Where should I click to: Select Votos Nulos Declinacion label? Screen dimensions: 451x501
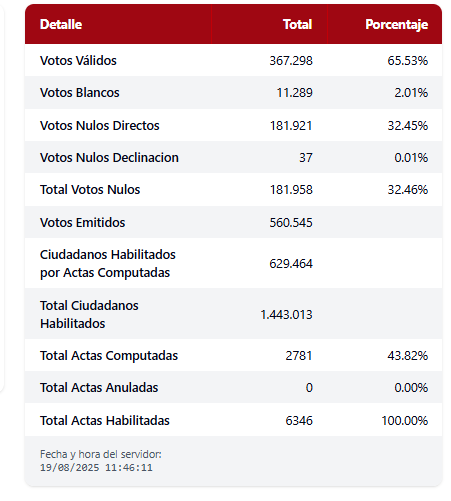(109, 157)
